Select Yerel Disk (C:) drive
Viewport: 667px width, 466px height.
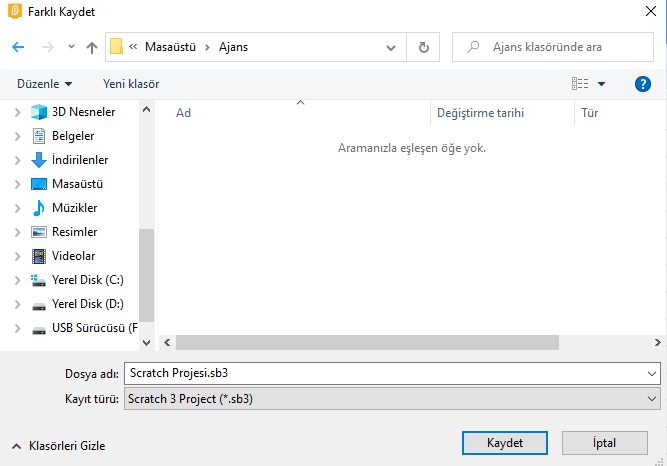(88, 280)
